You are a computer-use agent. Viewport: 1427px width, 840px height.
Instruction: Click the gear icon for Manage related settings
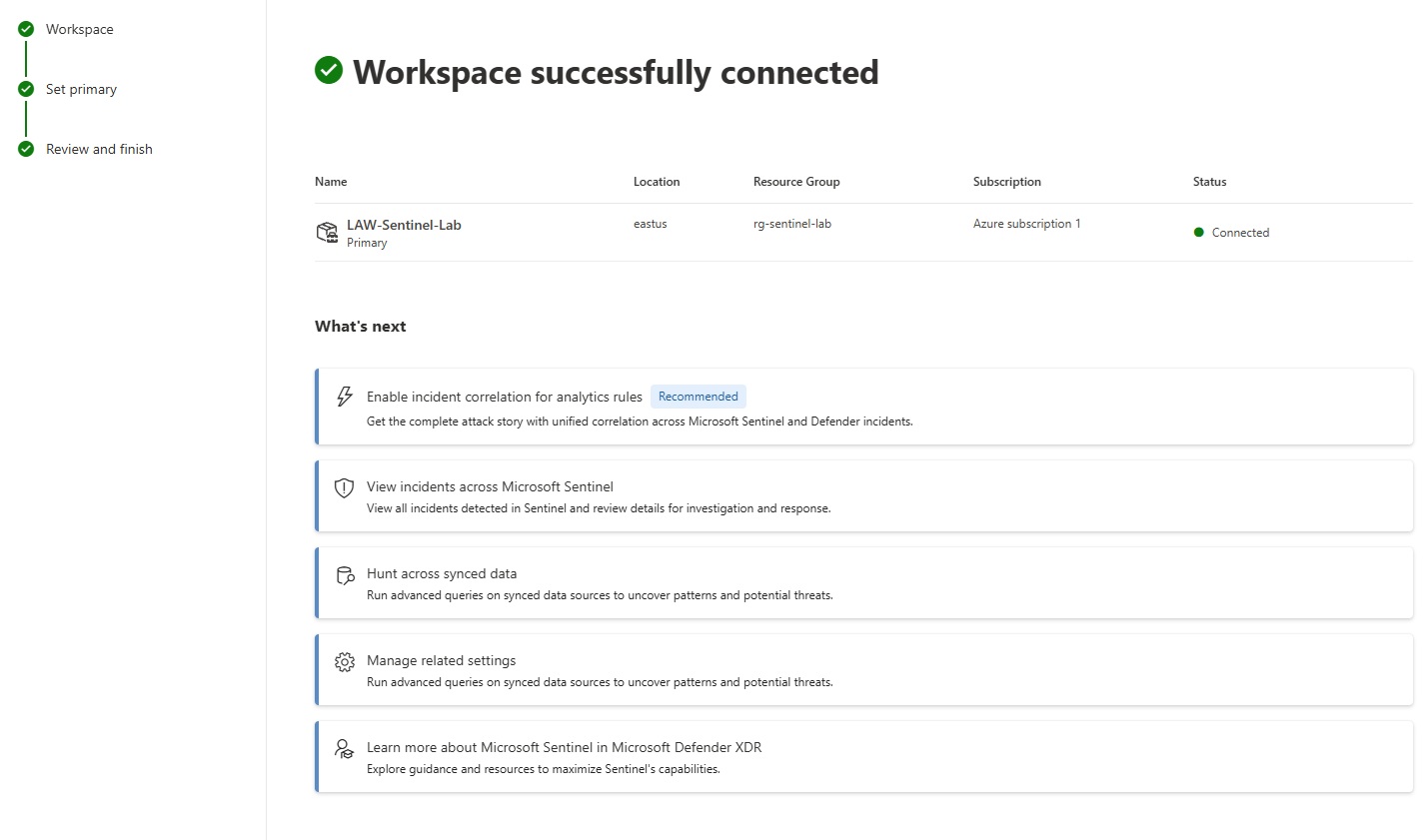pyautogui.click(x=345, y=662)
